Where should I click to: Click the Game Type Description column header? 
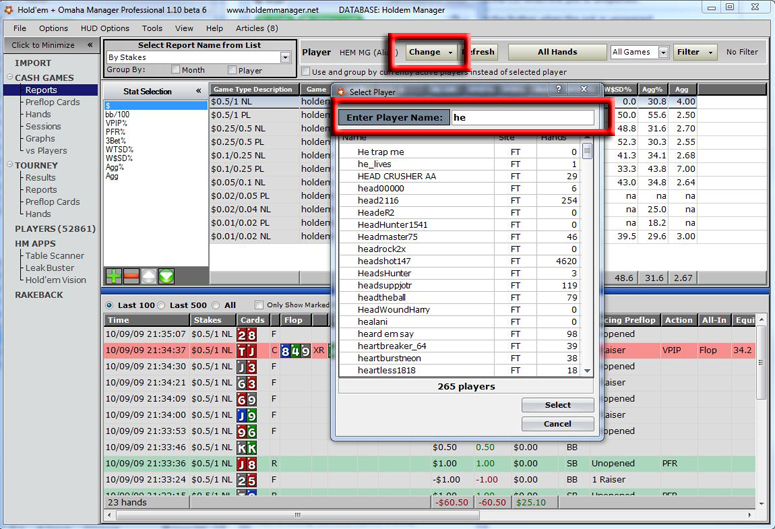coord(254,89)
